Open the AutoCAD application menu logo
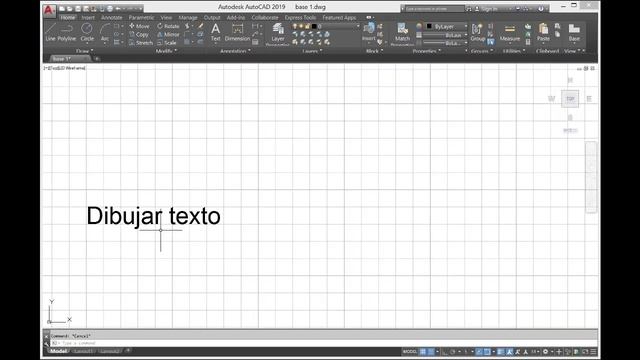The width and height of the screenshot is (640, 360). click(49, 11)
